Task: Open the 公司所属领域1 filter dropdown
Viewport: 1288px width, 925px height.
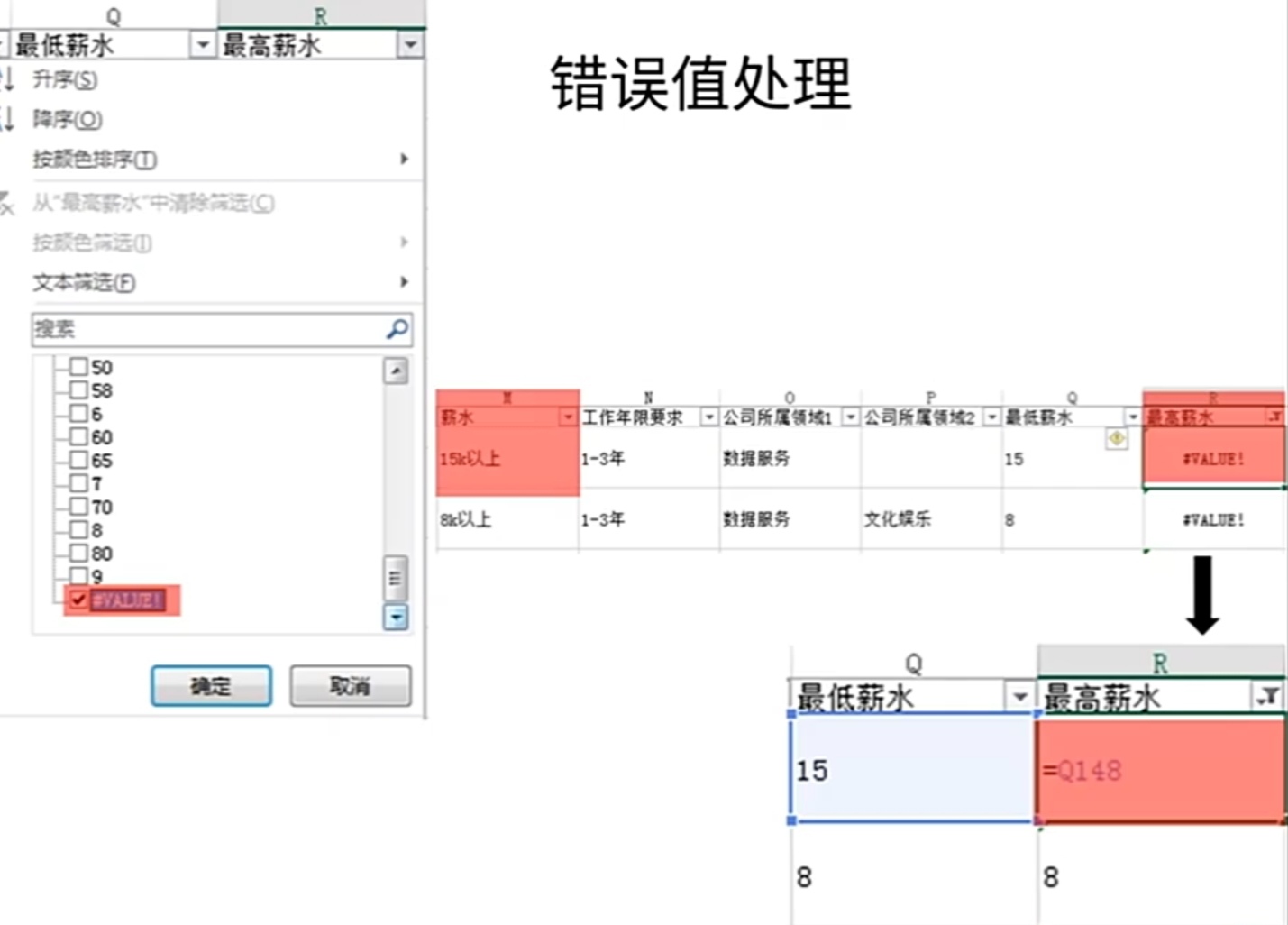Action: tap(850, 417)
